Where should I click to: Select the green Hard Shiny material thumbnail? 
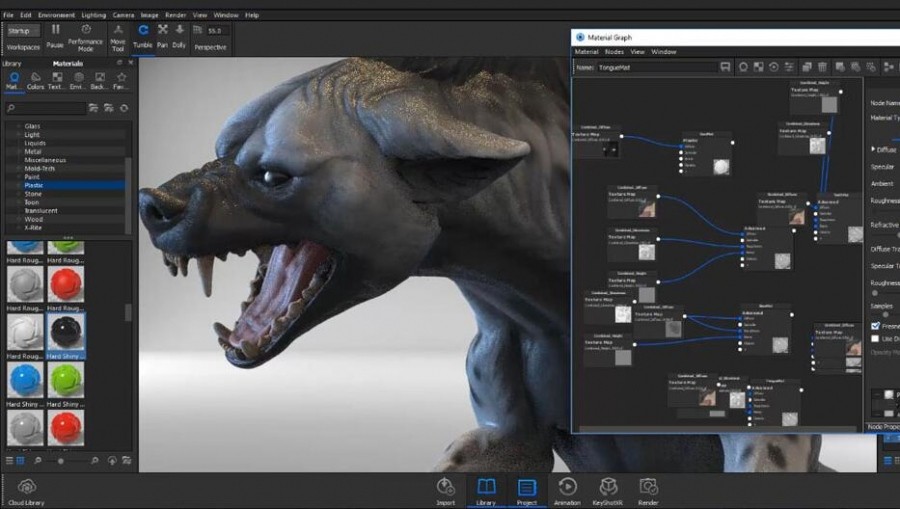click(66, 380)
